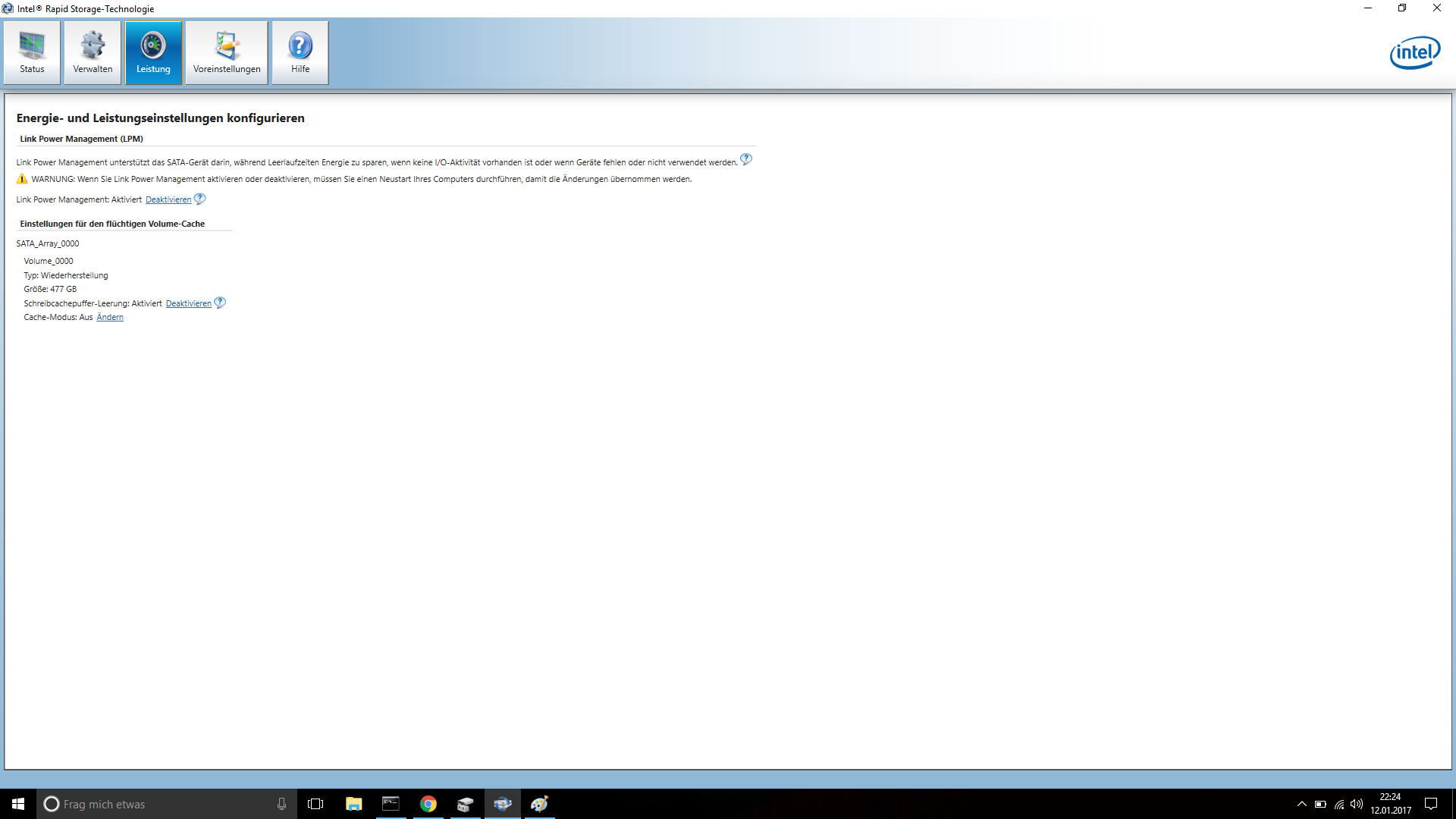Click help icon after LPM description text
This screenshot has height=819, width=1456.
746,159
